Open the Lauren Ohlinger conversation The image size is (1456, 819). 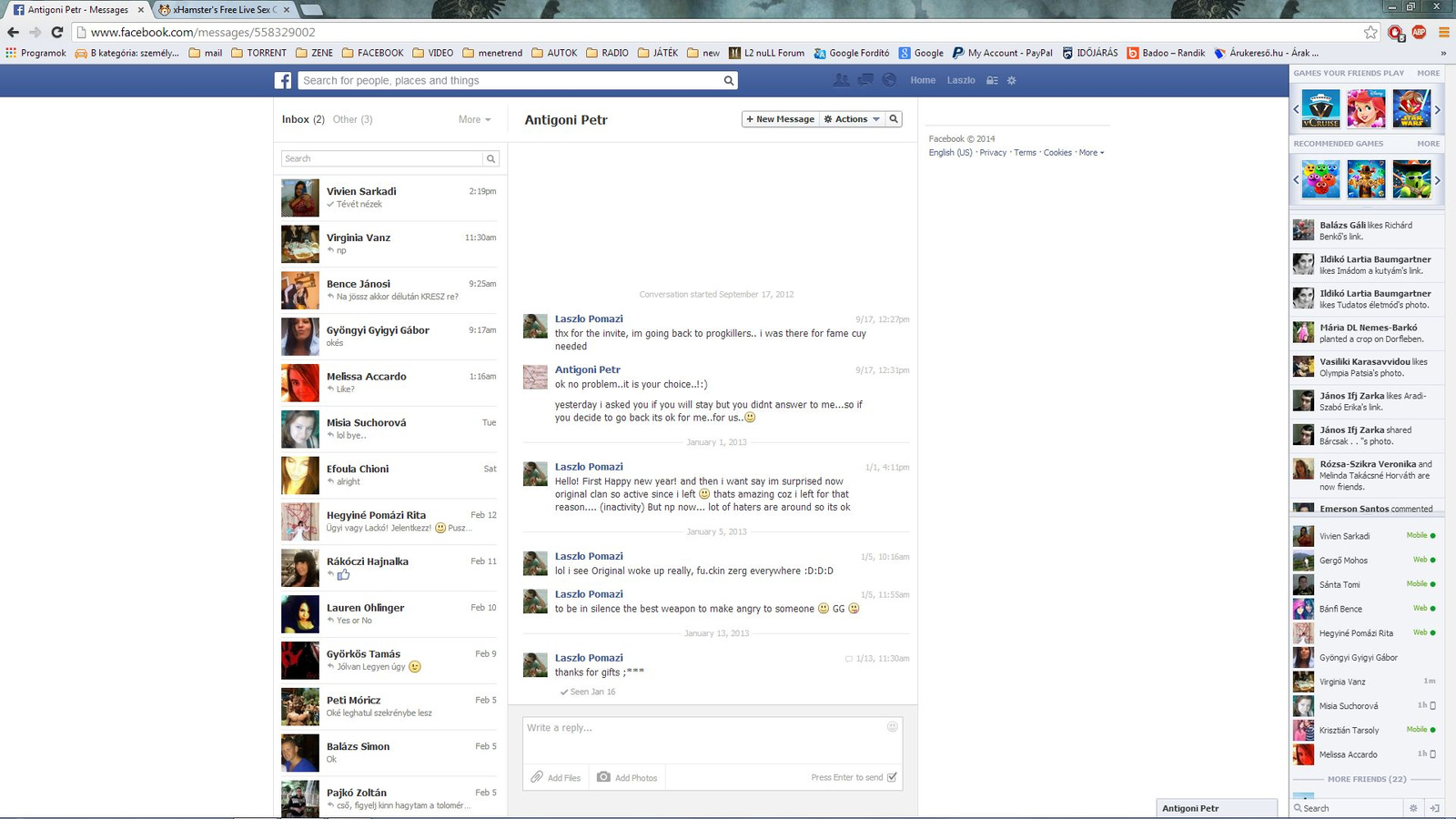[389, 614]
